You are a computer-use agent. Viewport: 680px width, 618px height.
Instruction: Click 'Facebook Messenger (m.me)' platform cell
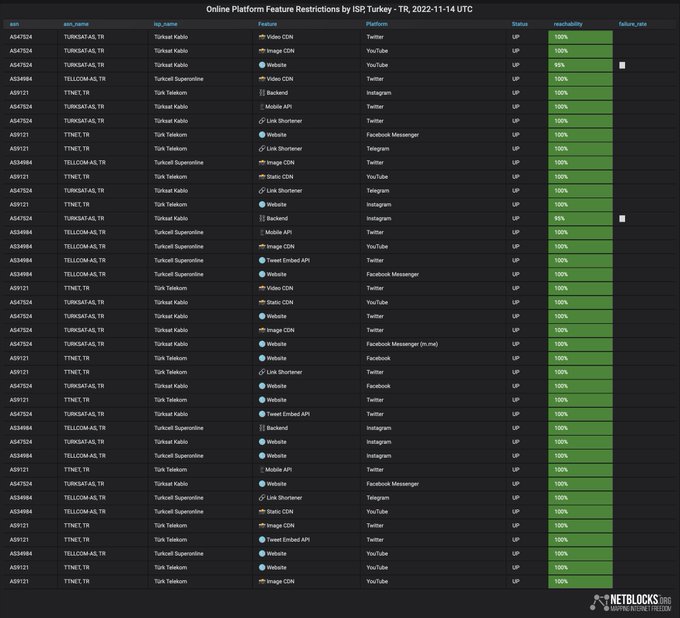click(x=402, y=344)
